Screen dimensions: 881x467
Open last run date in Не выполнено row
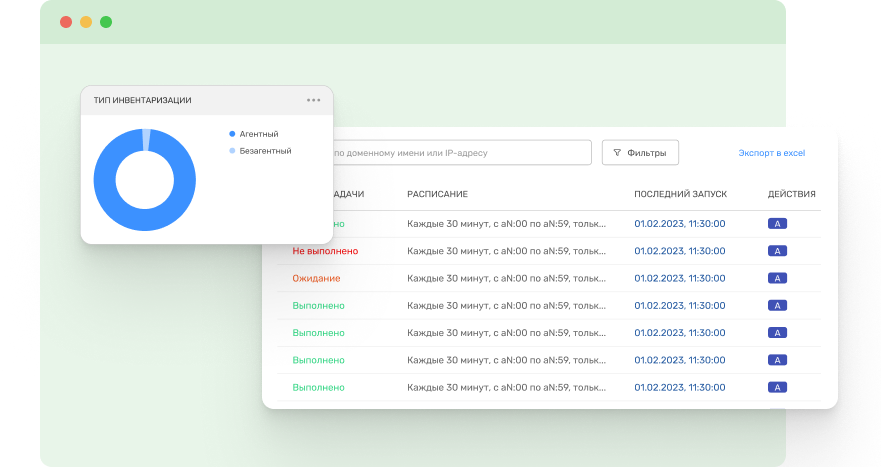tap(679, 251)
